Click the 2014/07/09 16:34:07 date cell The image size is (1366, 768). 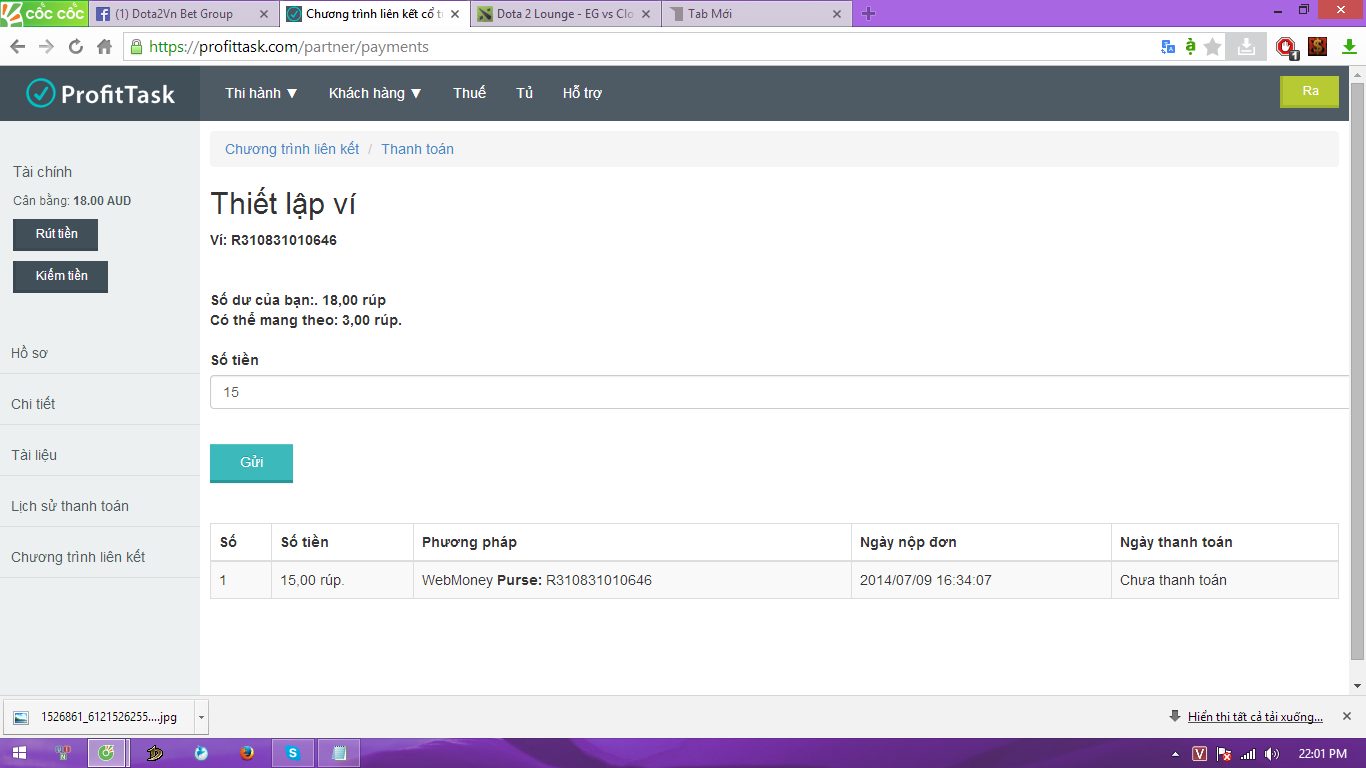click(981, 580)
